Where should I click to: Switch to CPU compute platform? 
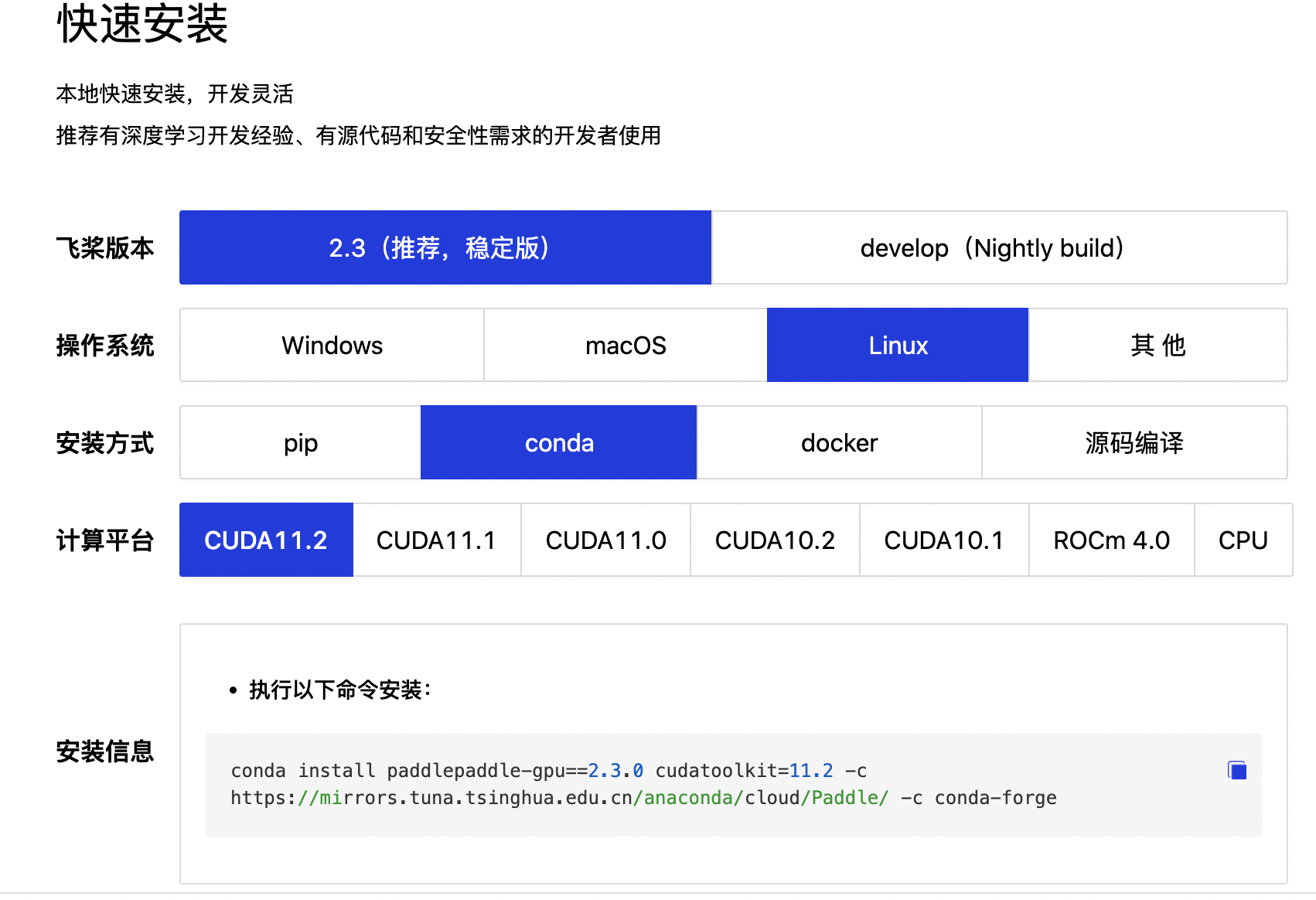1243,540
